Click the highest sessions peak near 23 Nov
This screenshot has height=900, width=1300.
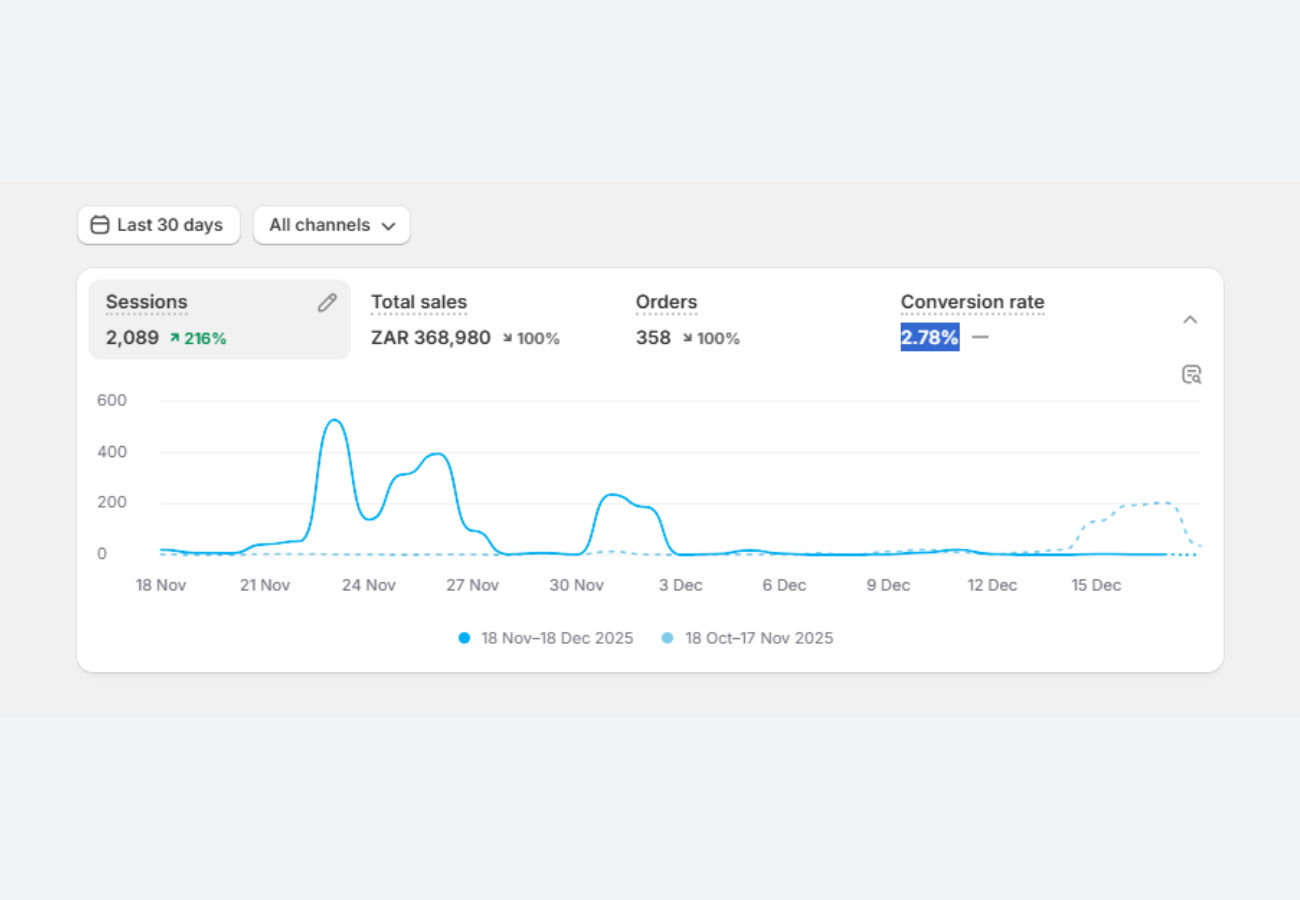tap(334, 420)
